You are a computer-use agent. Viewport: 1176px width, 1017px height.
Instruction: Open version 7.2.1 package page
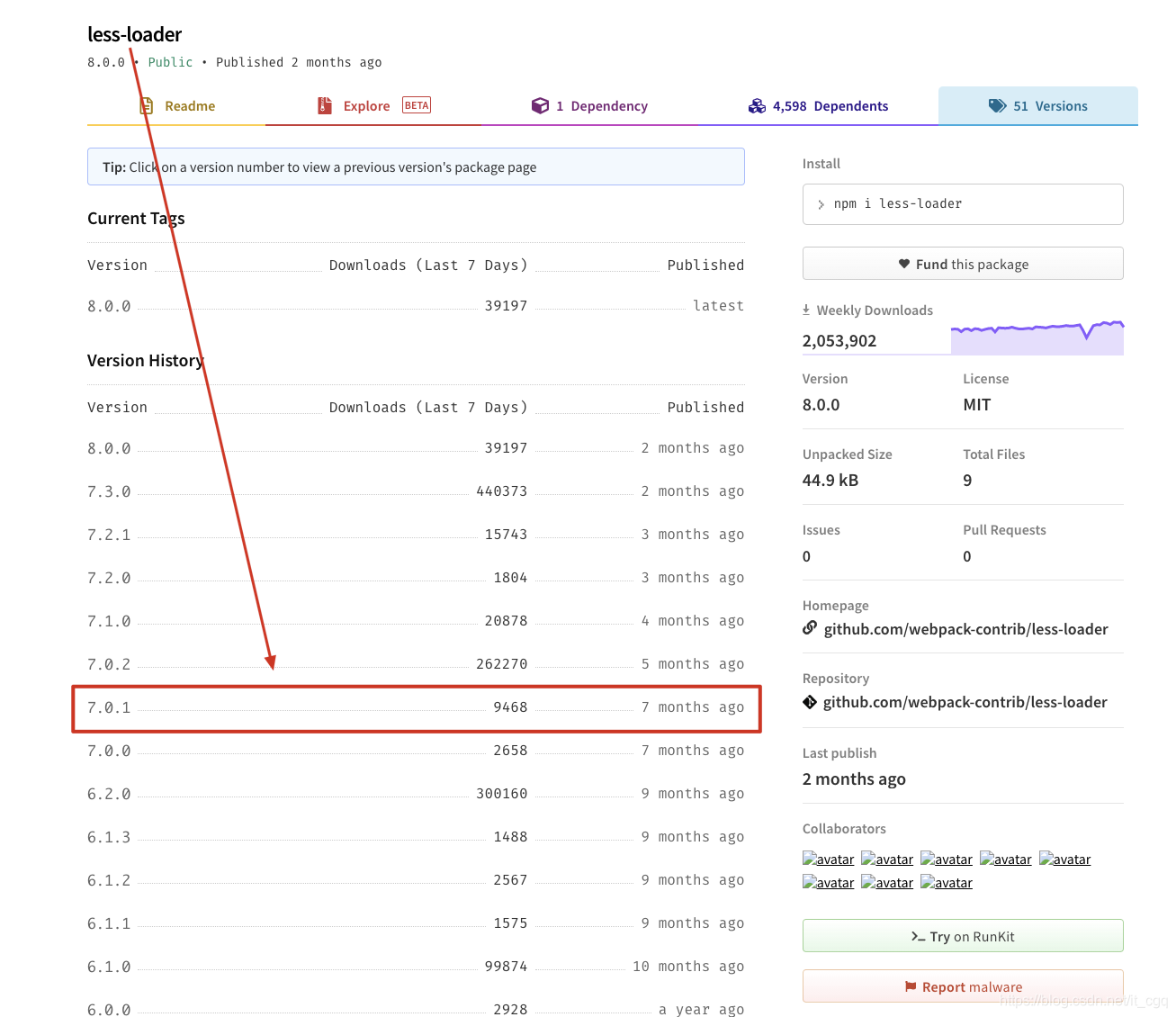(109, 535)
